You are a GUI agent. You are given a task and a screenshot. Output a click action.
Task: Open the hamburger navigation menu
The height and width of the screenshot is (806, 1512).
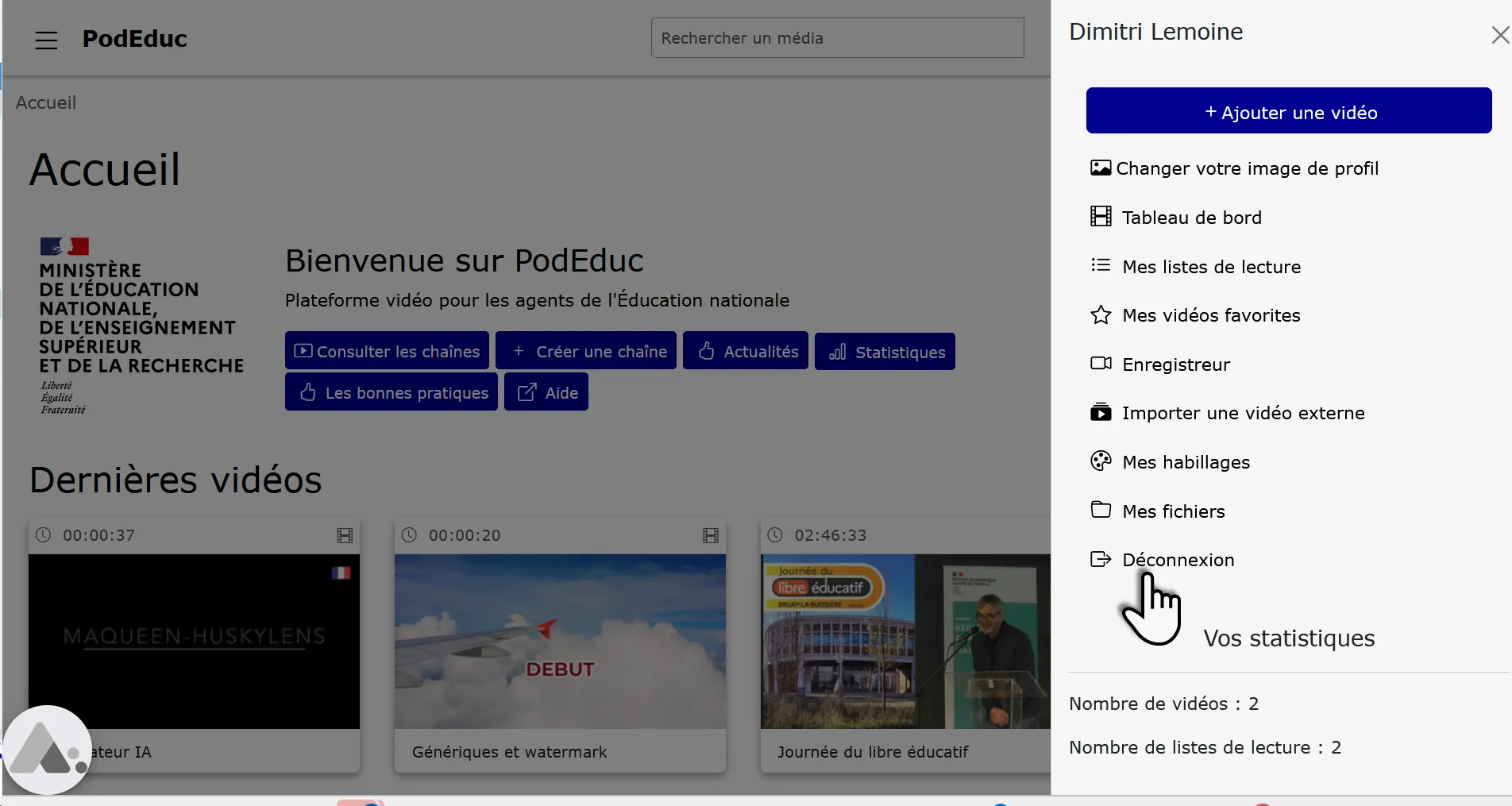[x=46, y=40]
